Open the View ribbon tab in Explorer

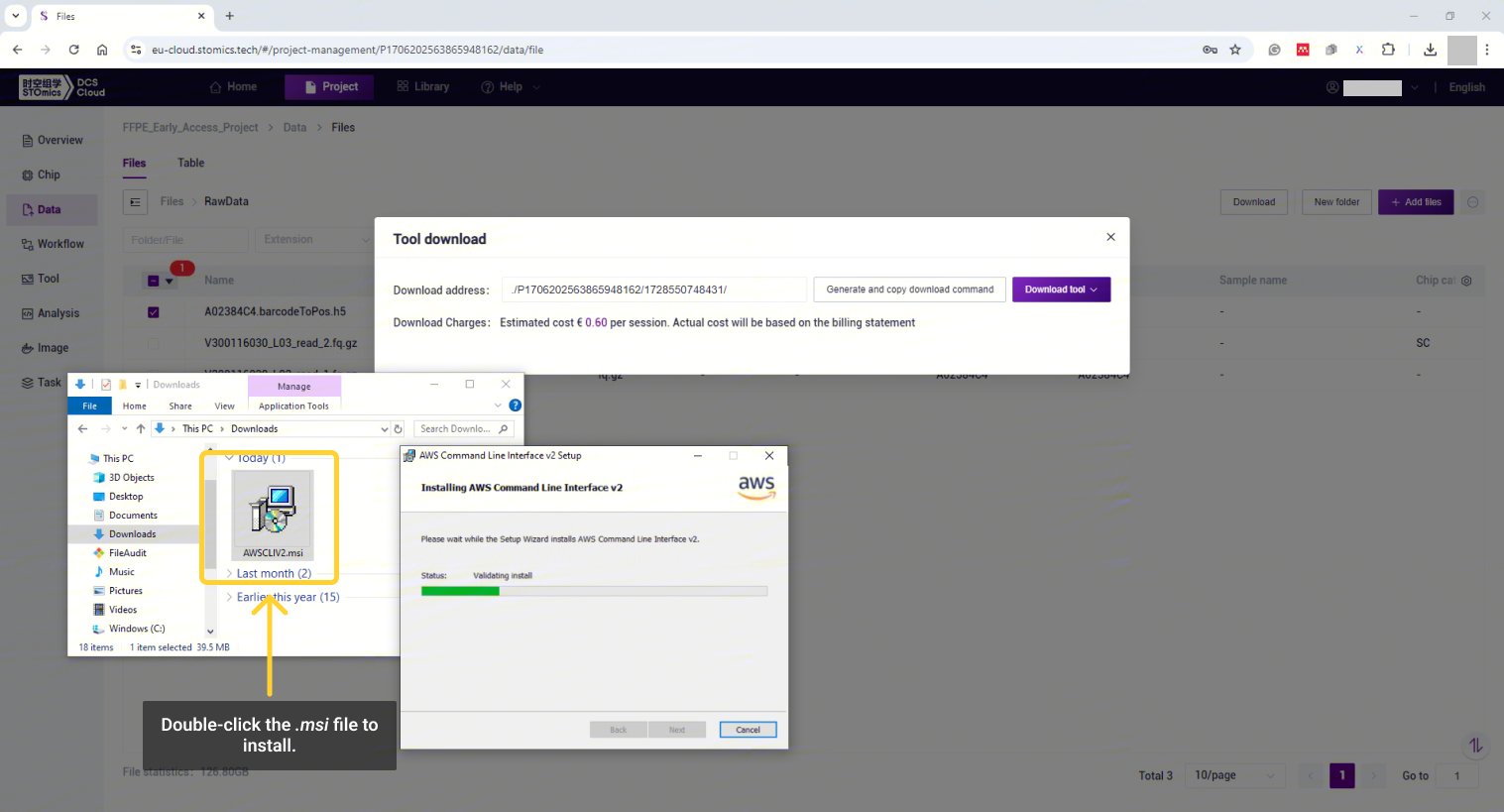[x=224, y=406]
